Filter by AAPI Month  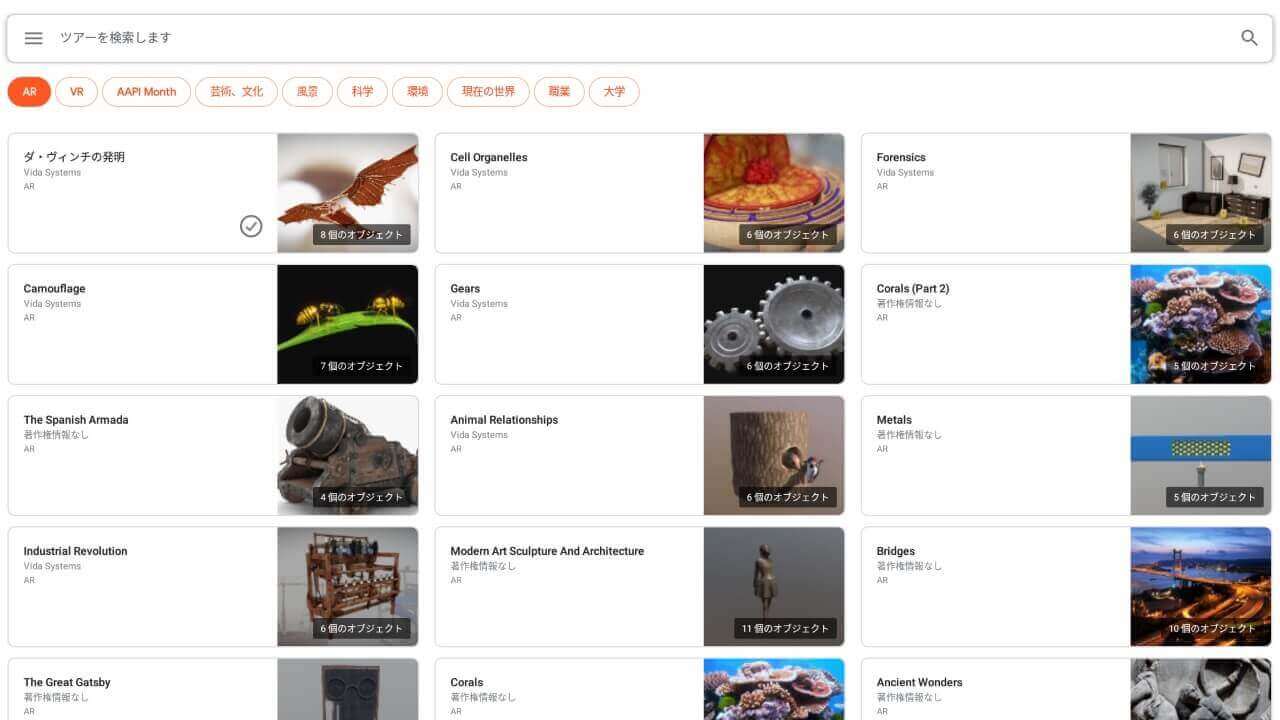pyautogui.click(x=146, y=92)
